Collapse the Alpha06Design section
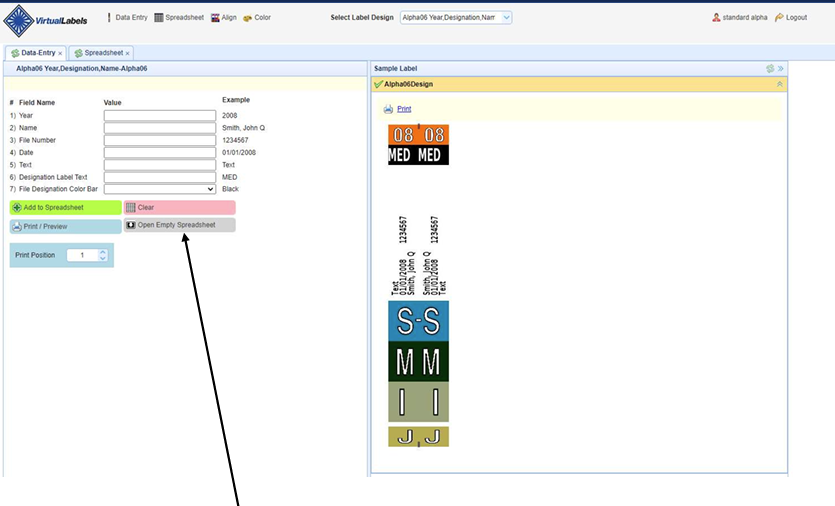The width and height of the screenshot is (835, 506). pos(780,84)
